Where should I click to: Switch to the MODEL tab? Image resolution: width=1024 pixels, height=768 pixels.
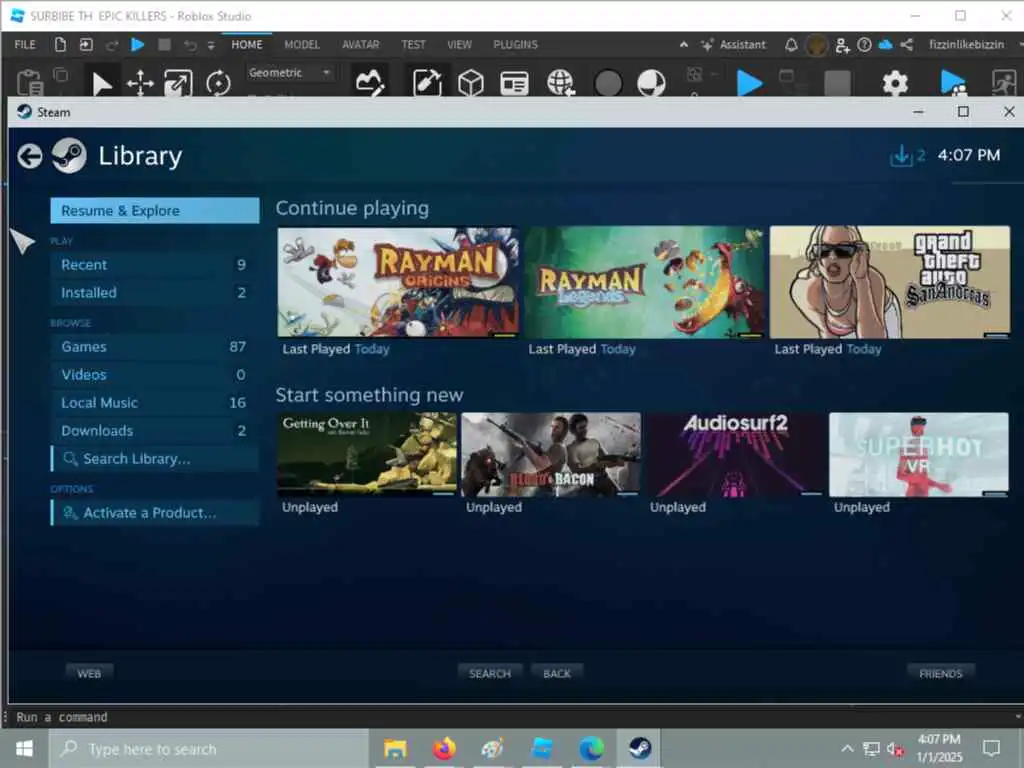302,44
